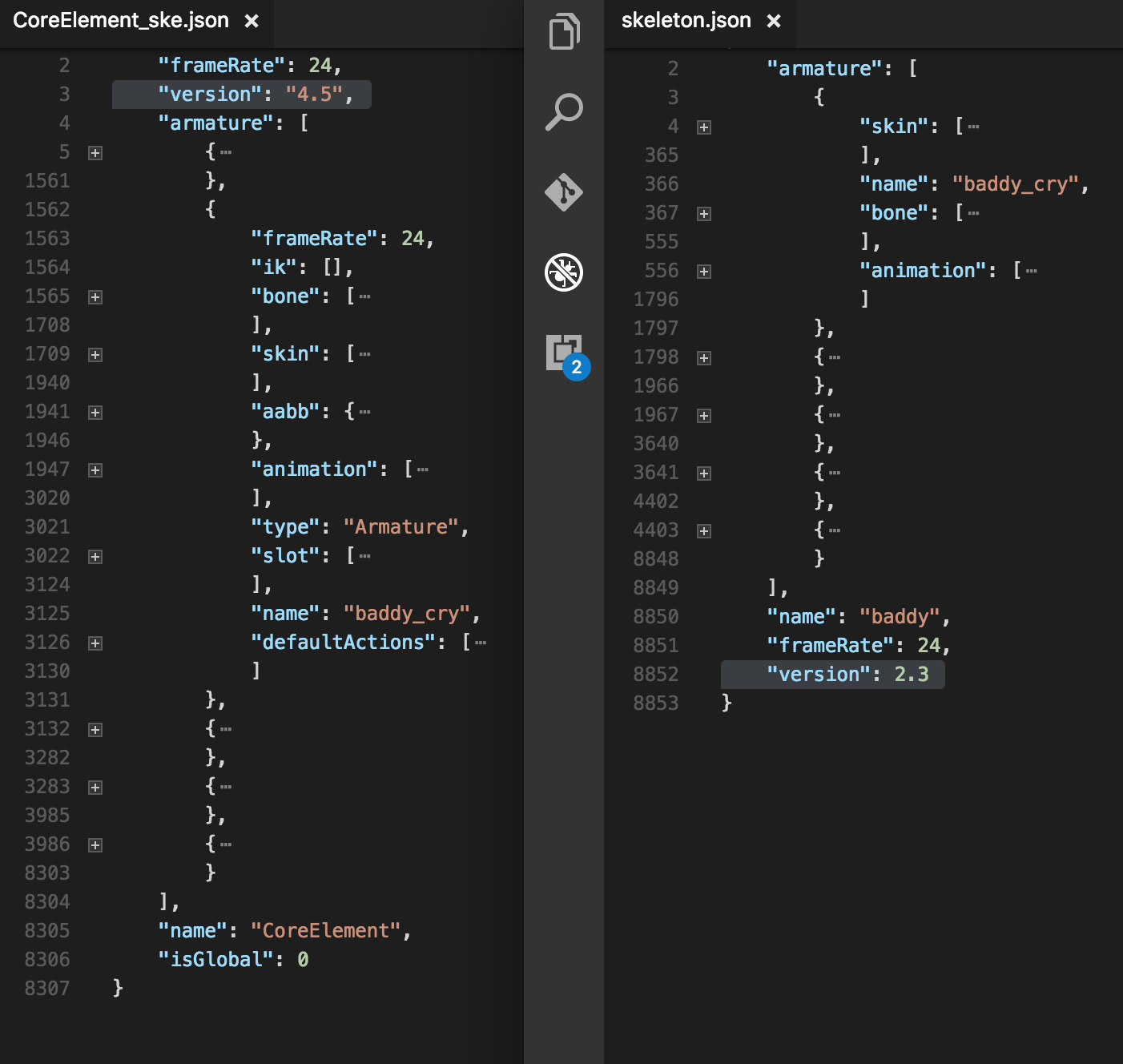The image size is (1123, 1064).
Task: Open the Extensions icon with badge
Action: (566, 353)
